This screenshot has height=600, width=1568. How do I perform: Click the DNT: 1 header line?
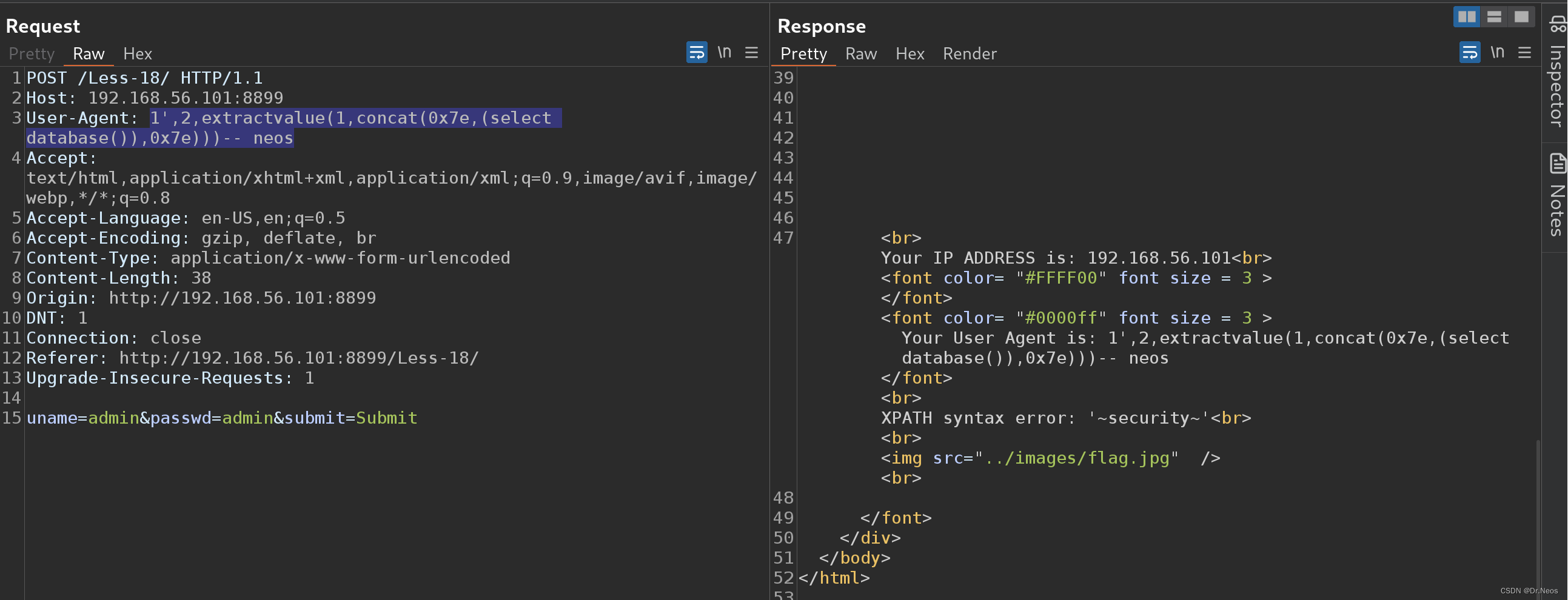pyautogui.click(x=57, y=318)
